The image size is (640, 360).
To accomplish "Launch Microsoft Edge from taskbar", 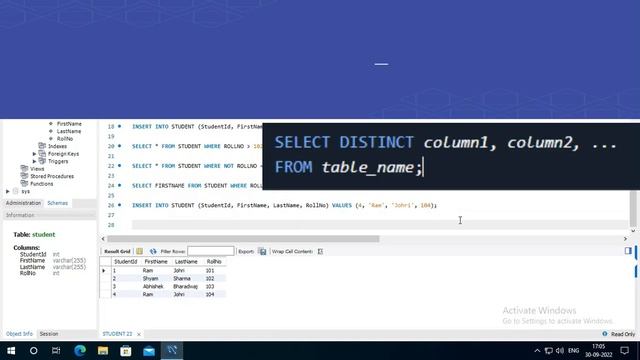I will click(x=80, y=351).
